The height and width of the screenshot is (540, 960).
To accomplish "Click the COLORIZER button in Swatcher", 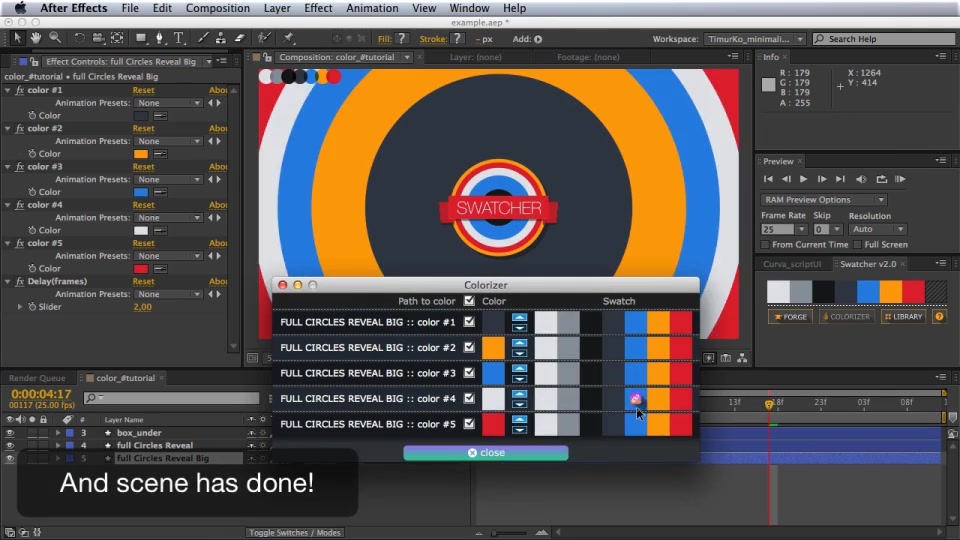I will pyautogui.click(x=846, y=317).
